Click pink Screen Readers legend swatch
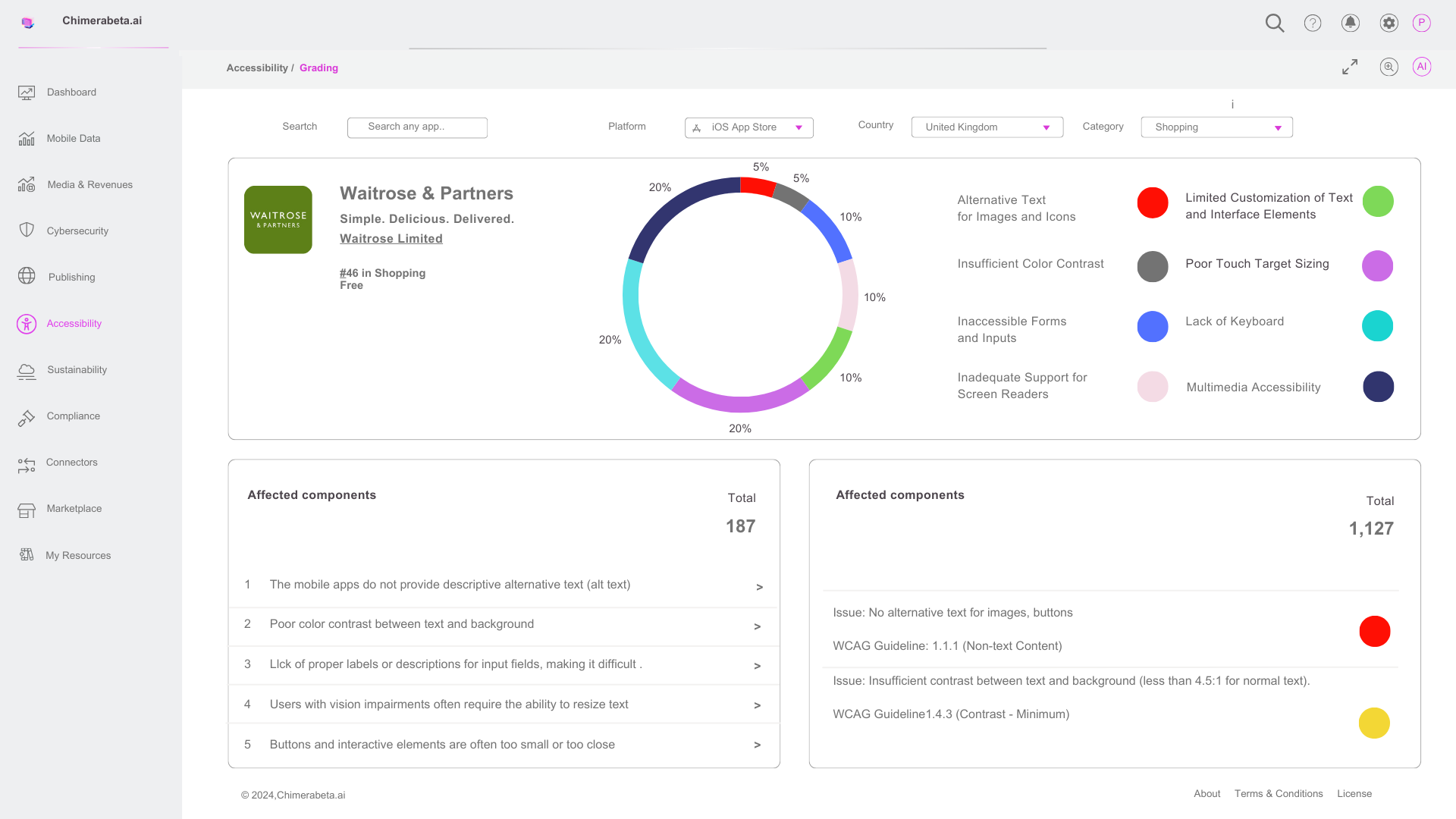Screen dimensions: 1456x819 tap(1153, 387)
